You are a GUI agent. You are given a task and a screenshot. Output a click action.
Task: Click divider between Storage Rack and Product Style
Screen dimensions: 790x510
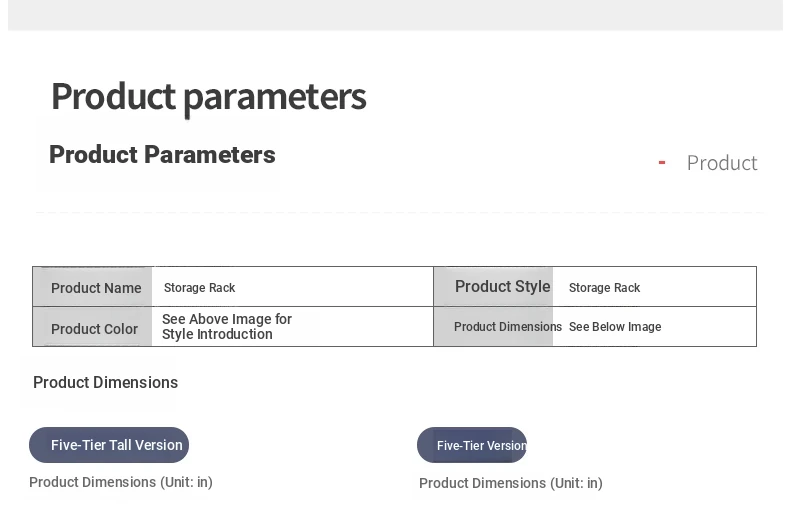coord(433,287)
